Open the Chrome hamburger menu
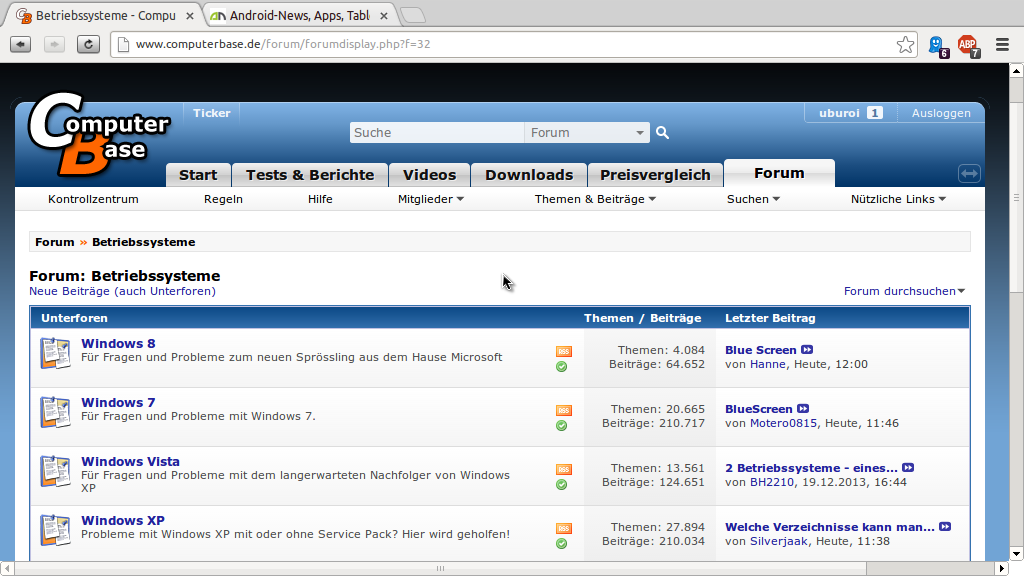Image resolution: width=1024 pixels, height=576 pixels. (x=1002, y=44)
